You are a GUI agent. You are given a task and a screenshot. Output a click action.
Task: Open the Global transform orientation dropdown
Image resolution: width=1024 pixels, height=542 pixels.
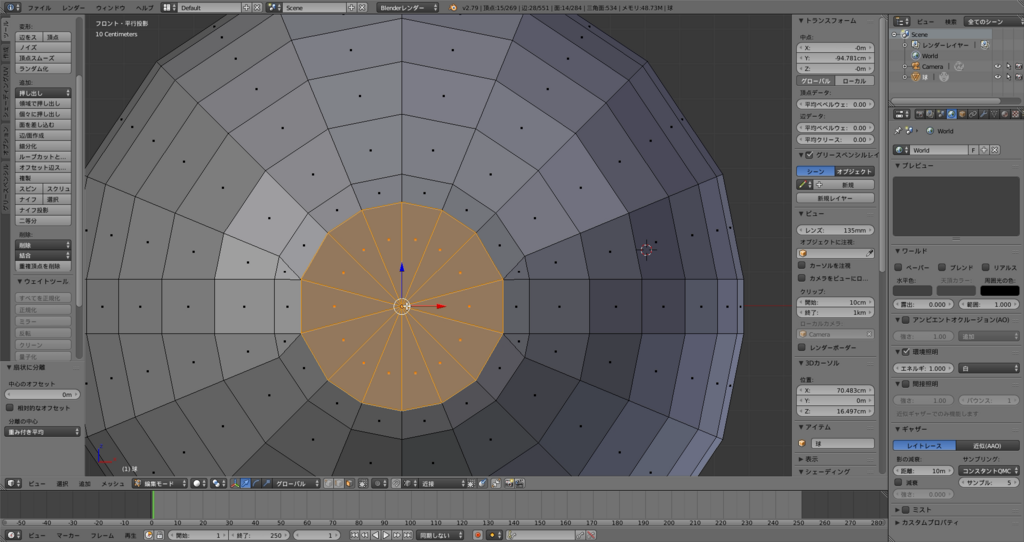296,483
